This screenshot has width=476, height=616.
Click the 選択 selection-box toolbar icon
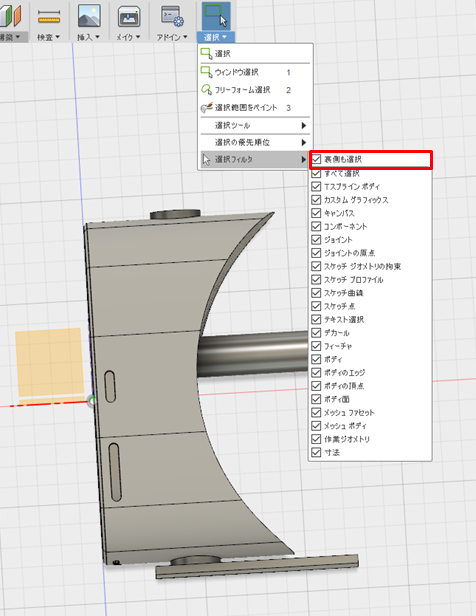[216, 16]
